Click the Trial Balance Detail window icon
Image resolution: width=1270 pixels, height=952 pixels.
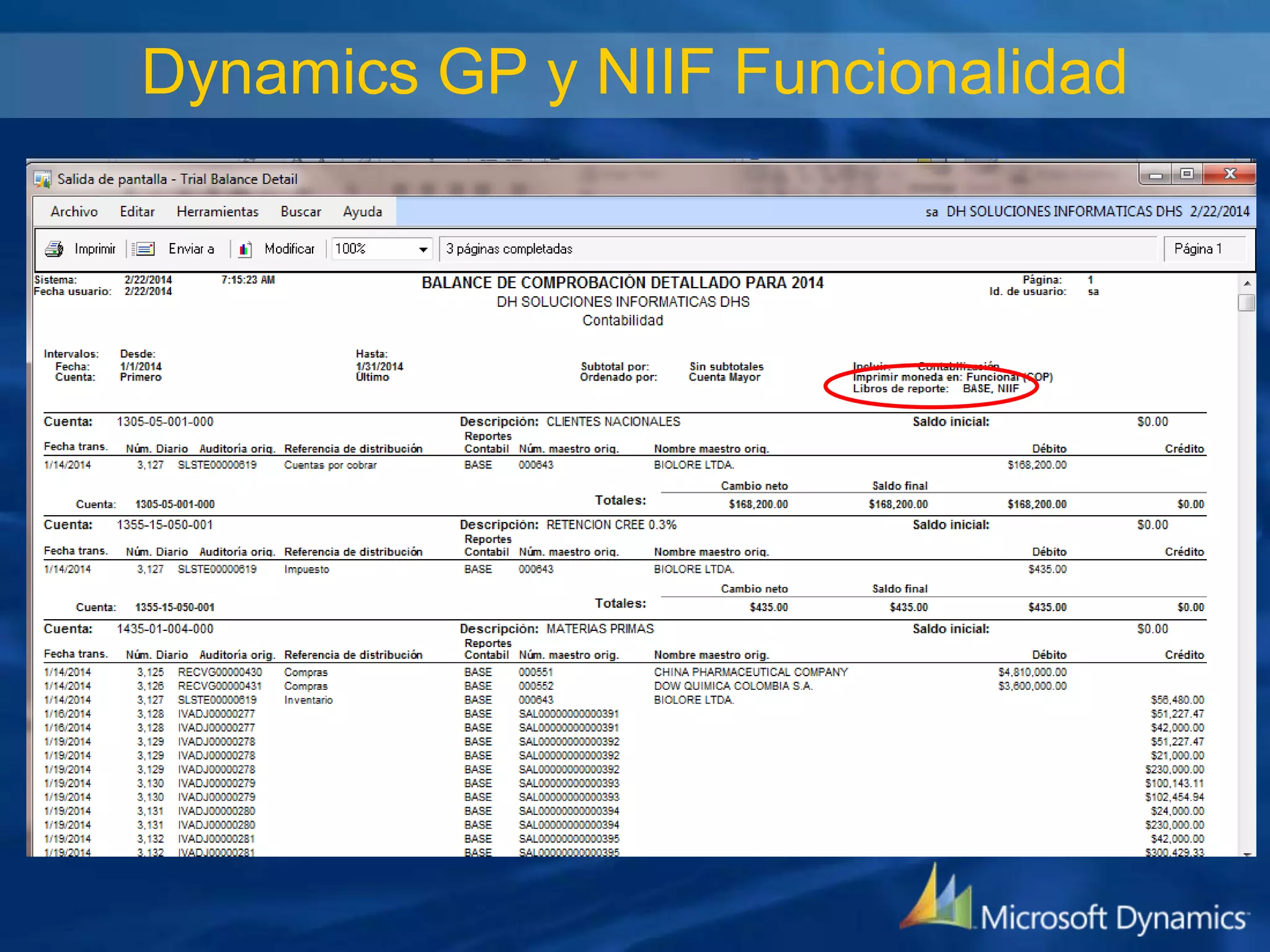pyautogui.click(x=43, y=180)
